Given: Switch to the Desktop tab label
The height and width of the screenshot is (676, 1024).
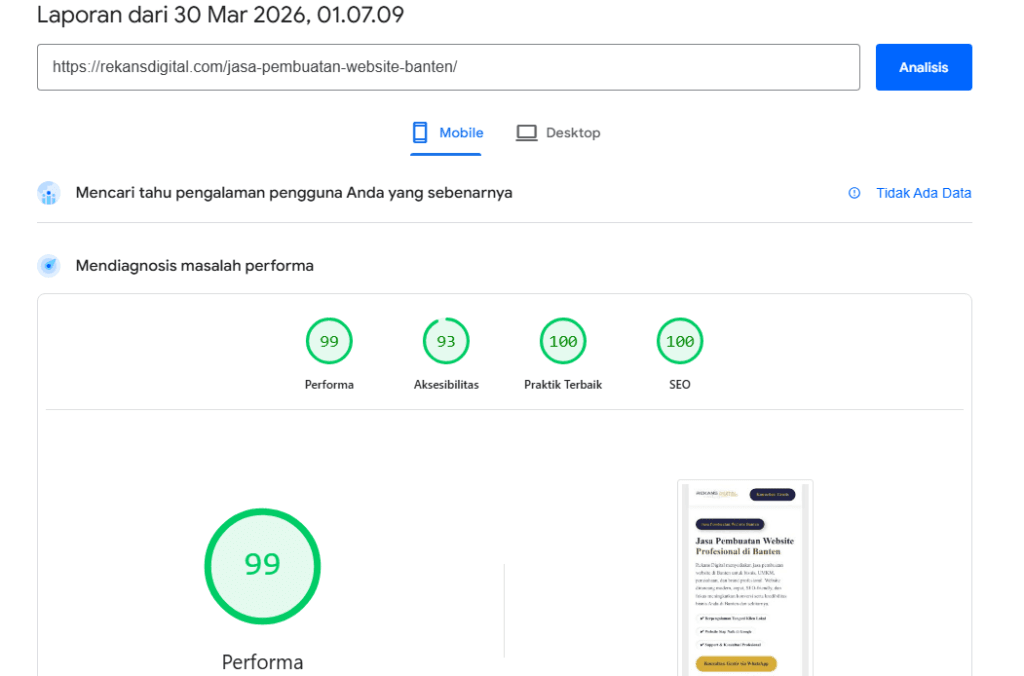Looking at the screenshot, I should point(573,133).
